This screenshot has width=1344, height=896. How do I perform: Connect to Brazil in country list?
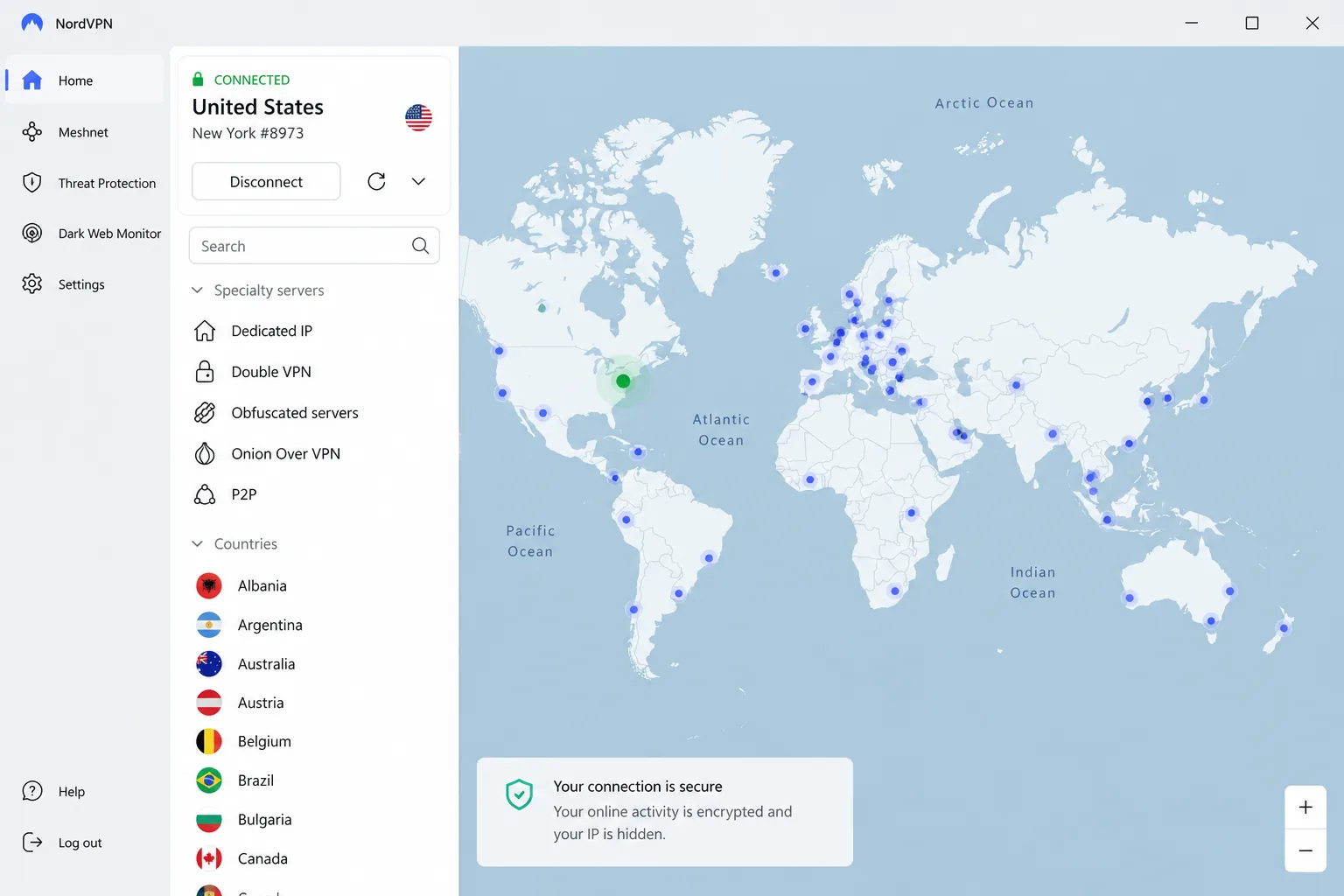click(x=315, y=780)
